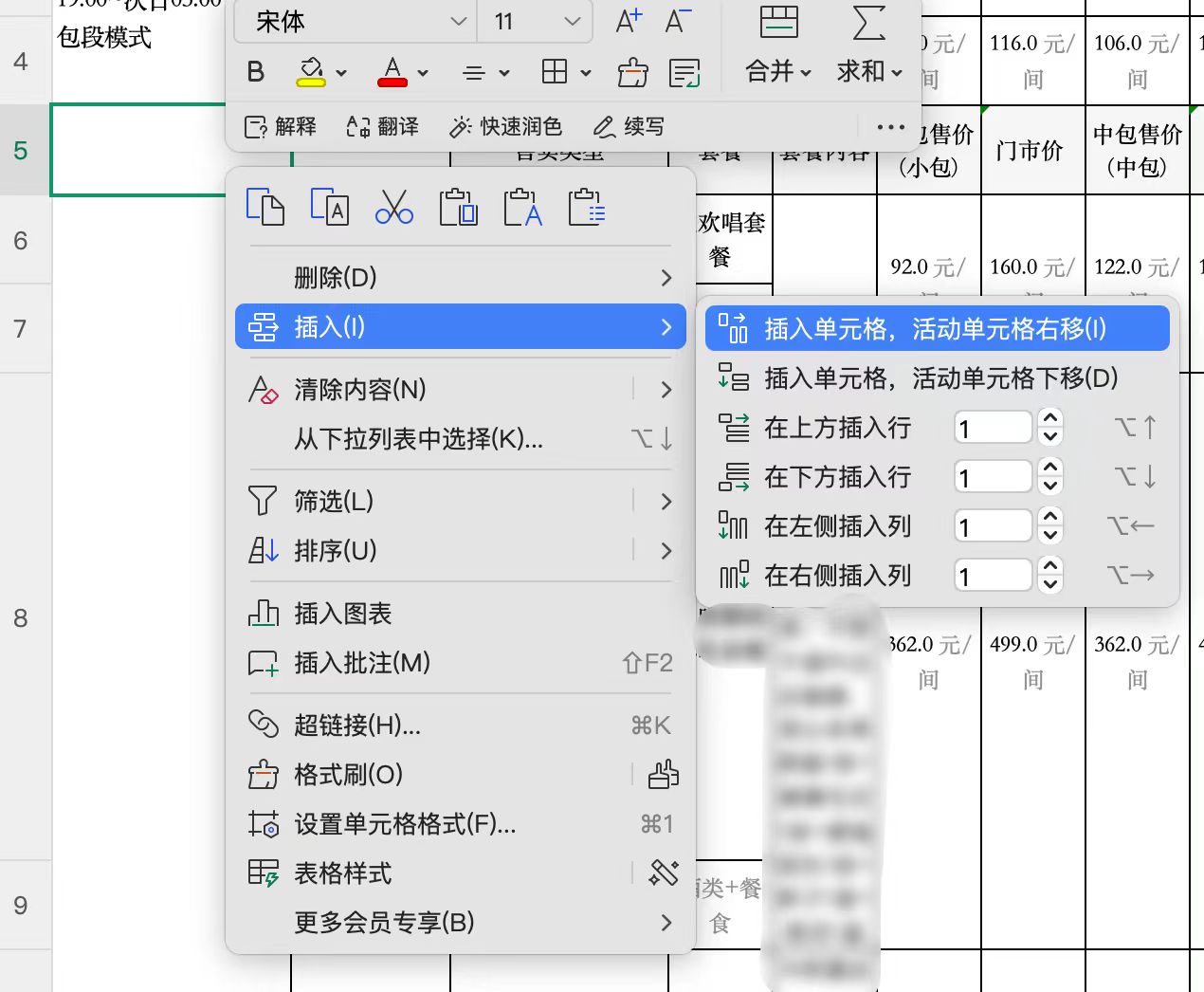This screenshot has width=1204, height=992.
Task: Click the scissors Cut icon
Action: coord(393,207)
